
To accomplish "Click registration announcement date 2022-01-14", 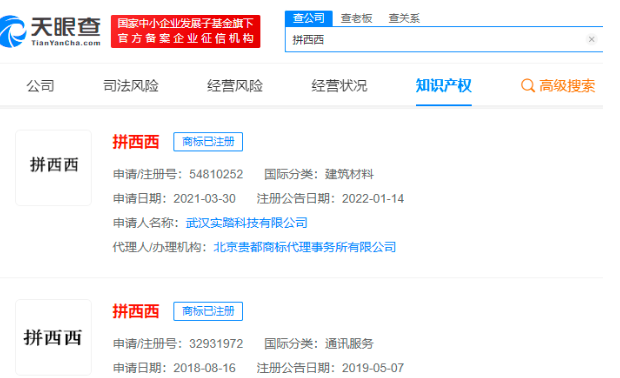I will [373, 198].
